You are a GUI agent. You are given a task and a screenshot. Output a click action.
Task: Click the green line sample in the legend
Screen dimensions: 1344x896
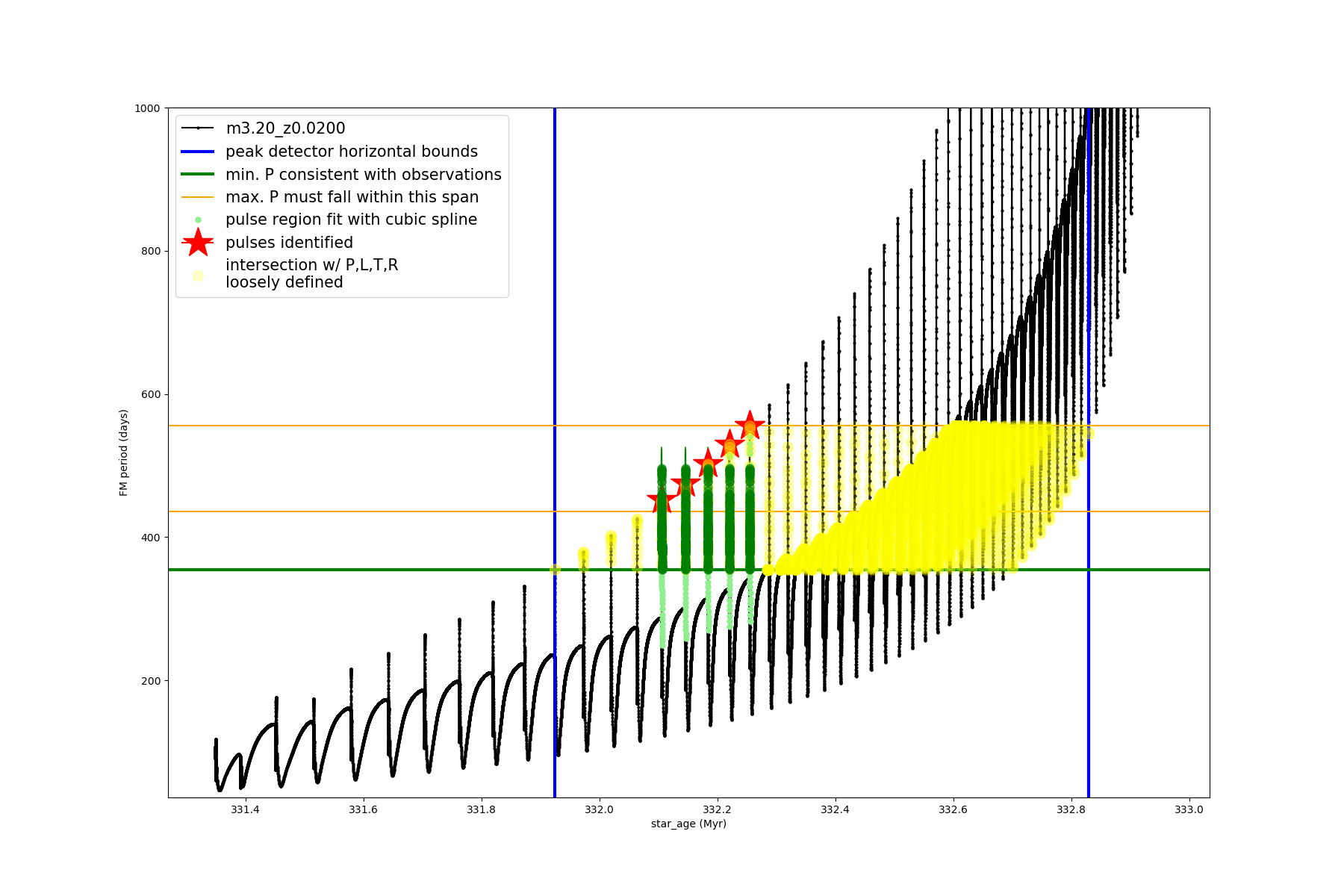point(198,174)
